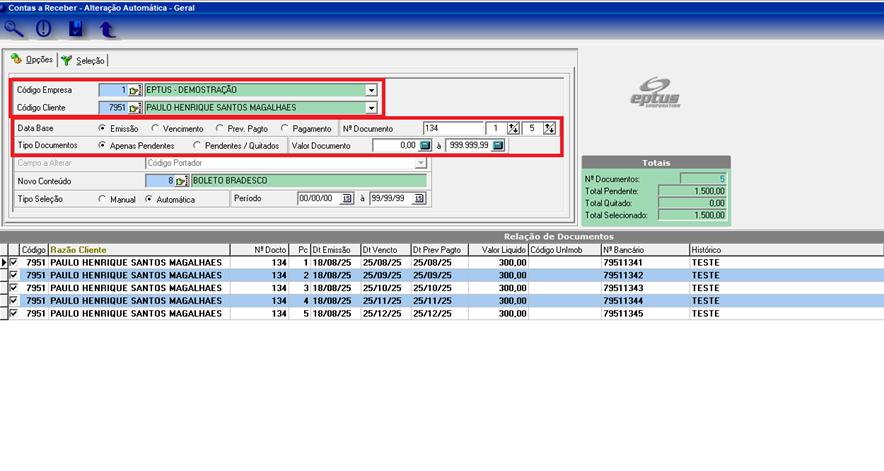Click the exclamation alert toolbar icon
Screen dimensions: 884x471
point(43,29)
